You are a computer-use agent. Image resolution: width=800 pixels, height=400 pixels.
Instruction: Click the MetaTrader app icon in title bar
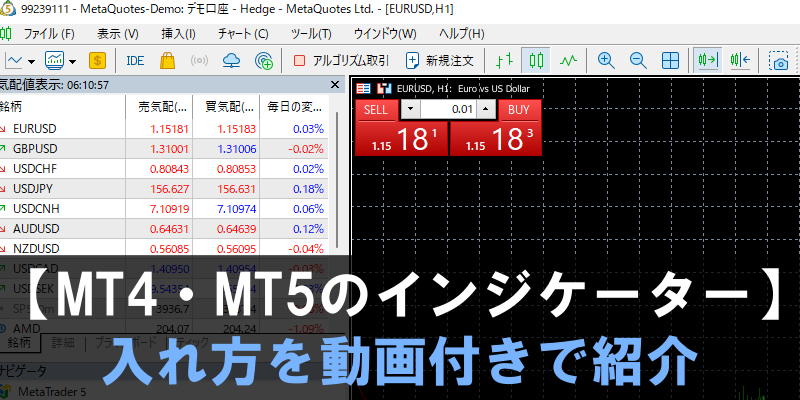pos(7,9)
